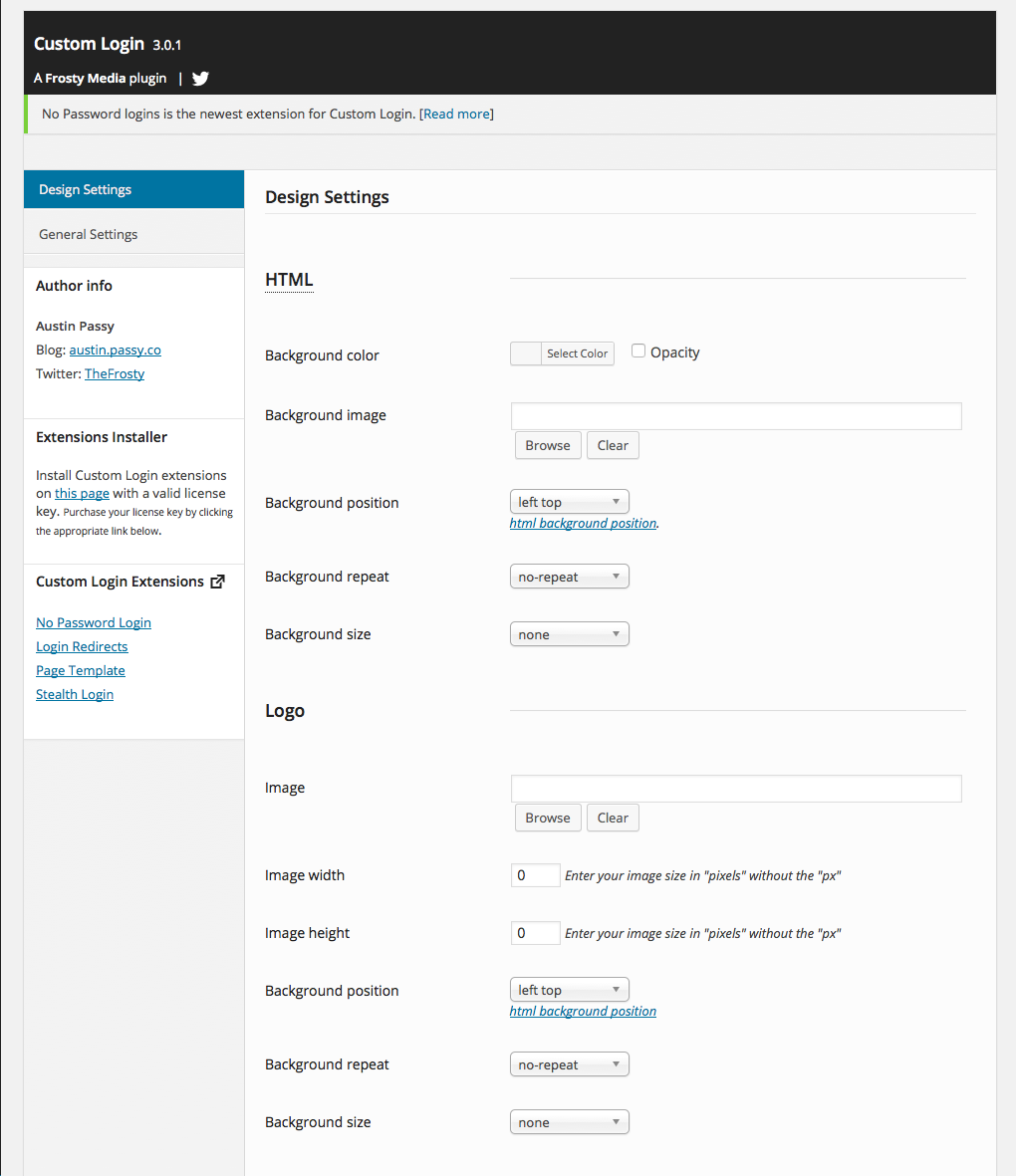Click the HTML Background image text field

(736, 416)
